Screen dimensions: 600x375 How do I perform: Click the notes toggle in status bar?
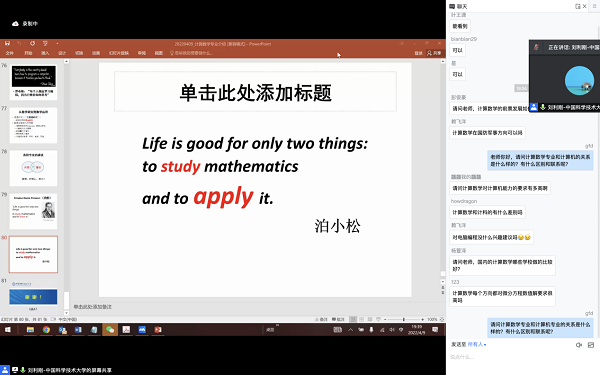pyautogui.click(x=321, y=319)
